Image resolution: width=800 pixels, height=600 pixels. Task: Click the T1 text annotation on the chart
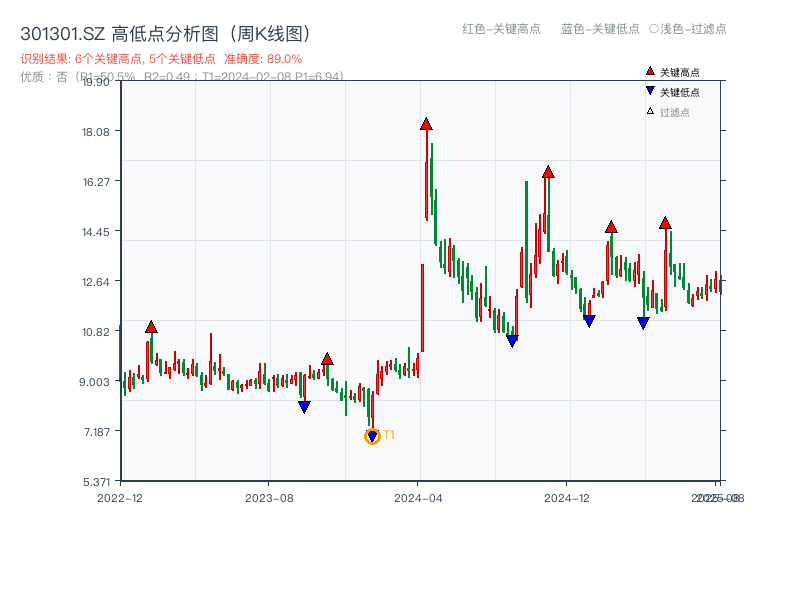(x=388, y=436)
